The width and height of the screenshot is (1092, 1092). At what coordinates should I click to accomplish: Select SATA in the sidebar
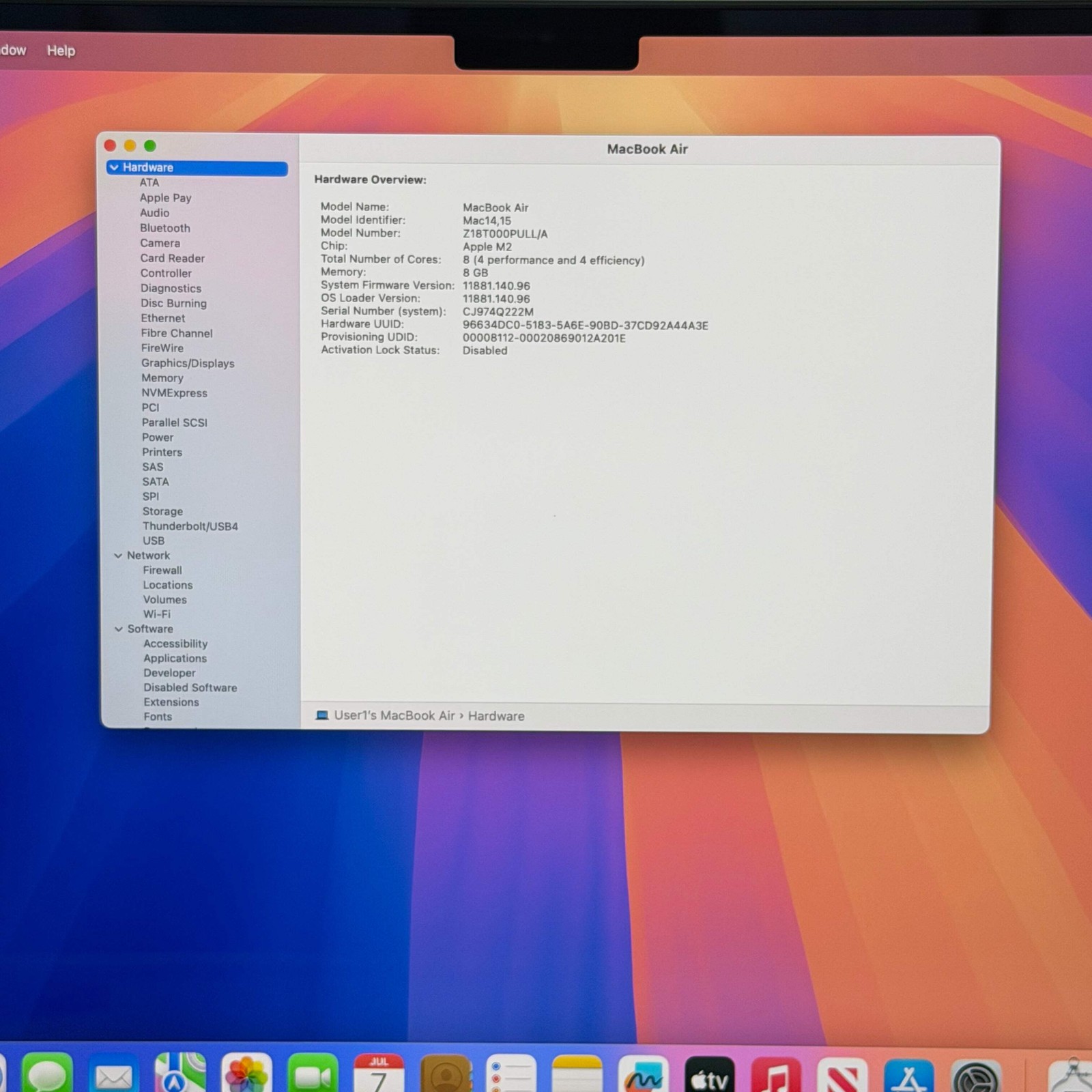[156, 482]
